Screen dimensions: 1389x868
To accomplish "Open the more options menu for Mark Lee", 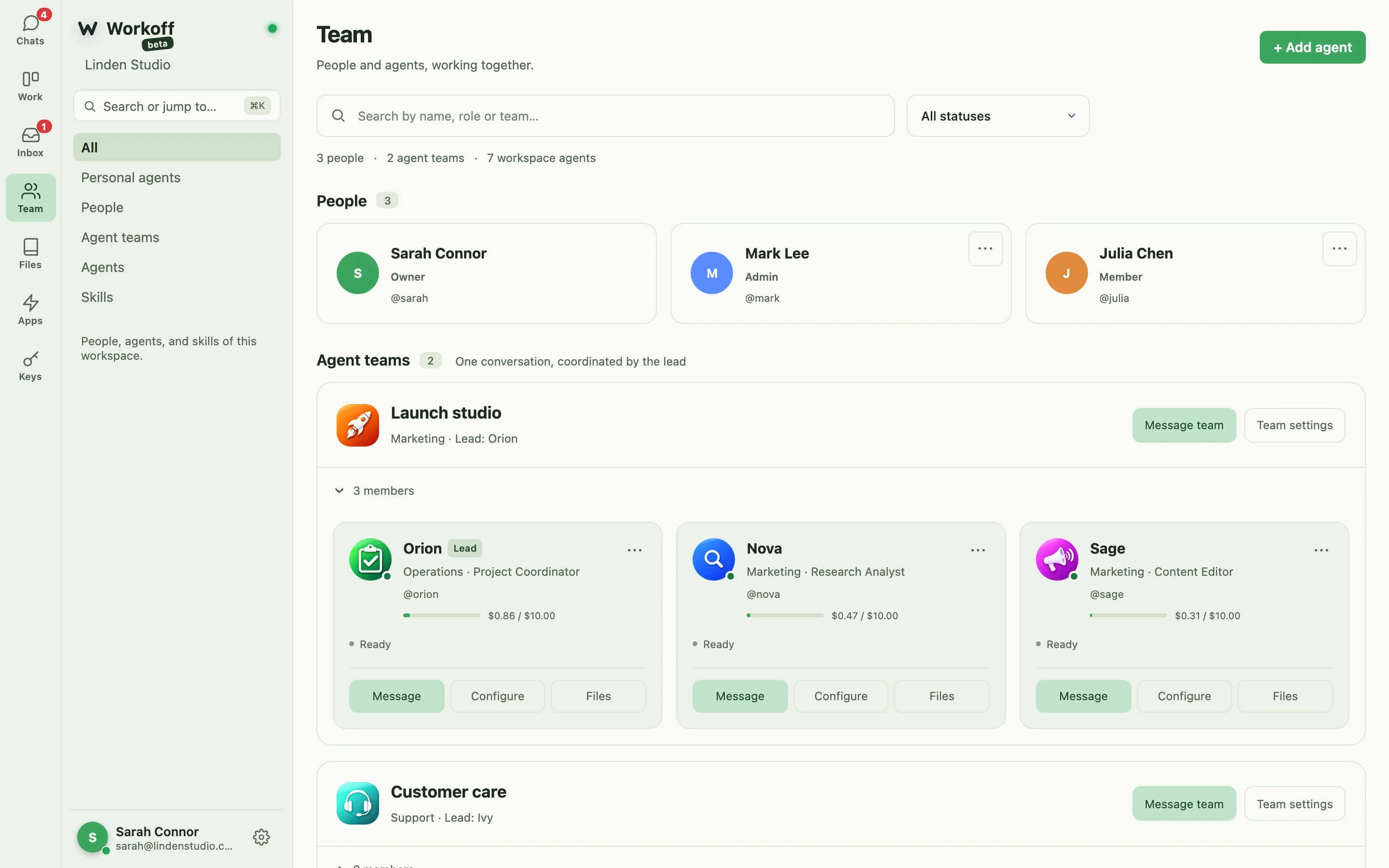I will [x=985, y=248].
